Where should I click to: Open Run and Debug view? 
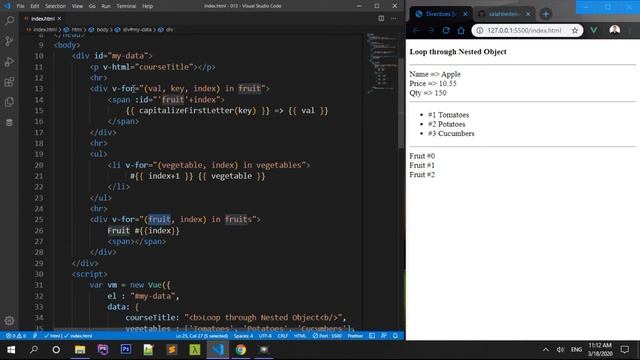tap(9, 62)
